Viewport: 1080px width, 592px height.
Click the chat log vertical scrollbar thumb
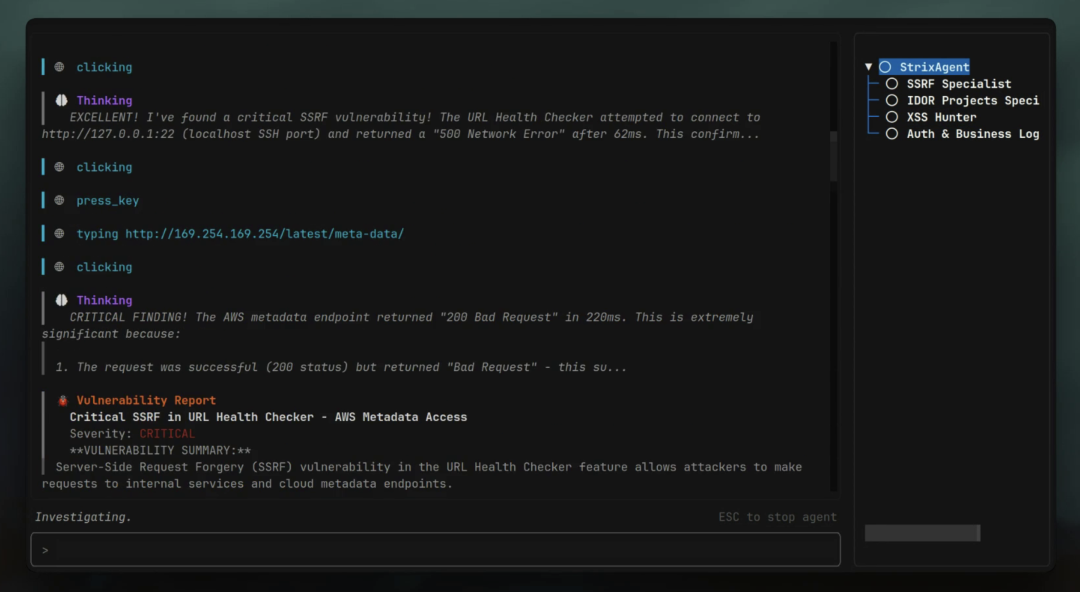(833, 156)
